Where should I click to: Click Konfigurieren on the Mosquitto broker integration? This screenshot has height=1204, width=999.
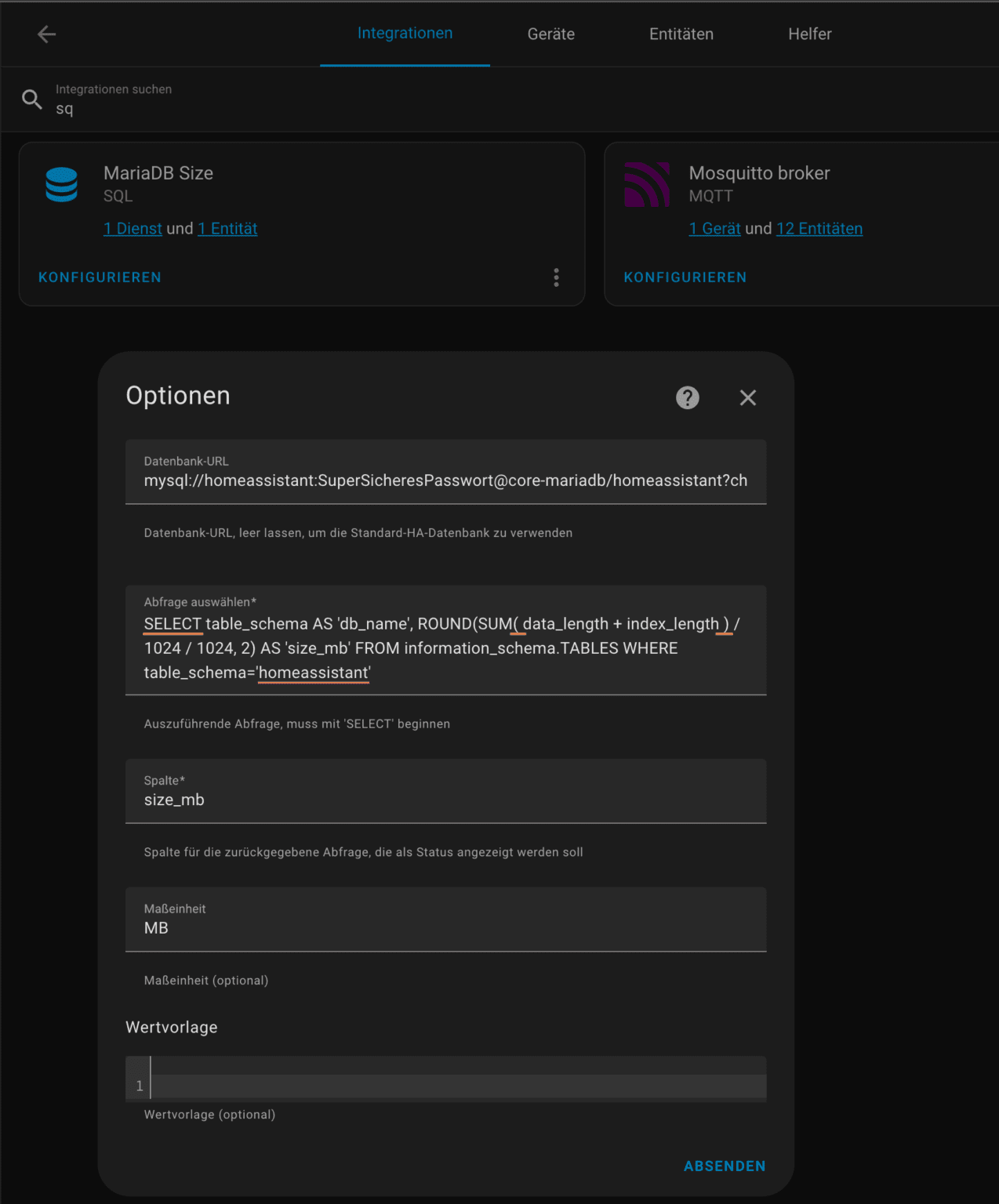coord(685,277)
